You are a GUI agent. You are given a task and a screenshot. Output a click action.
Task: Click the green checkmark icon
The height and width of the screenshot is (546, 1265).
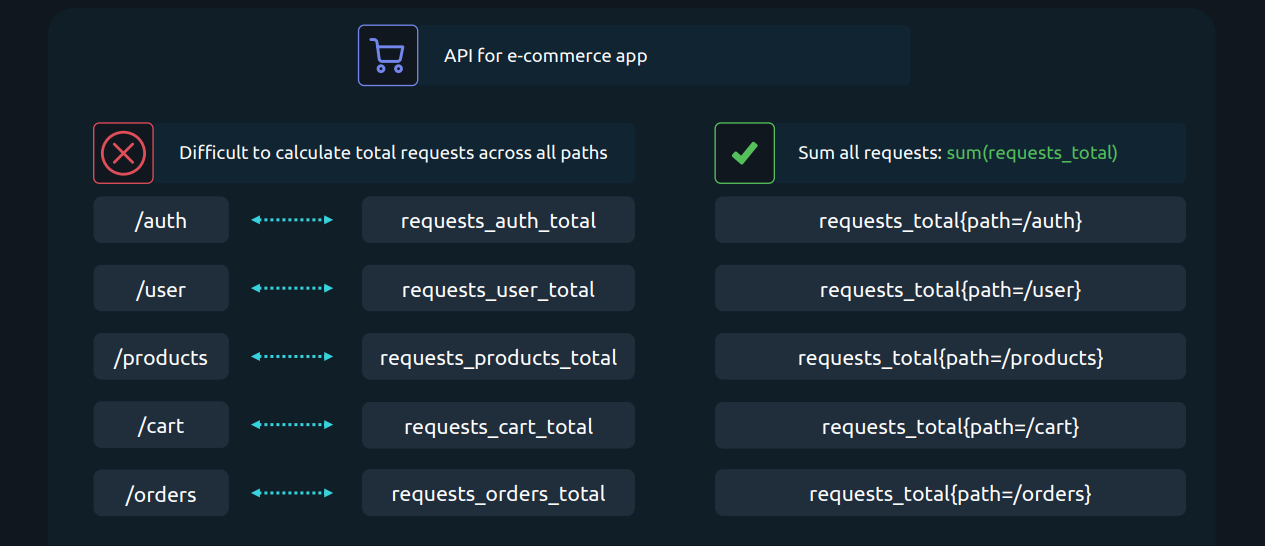744,153
